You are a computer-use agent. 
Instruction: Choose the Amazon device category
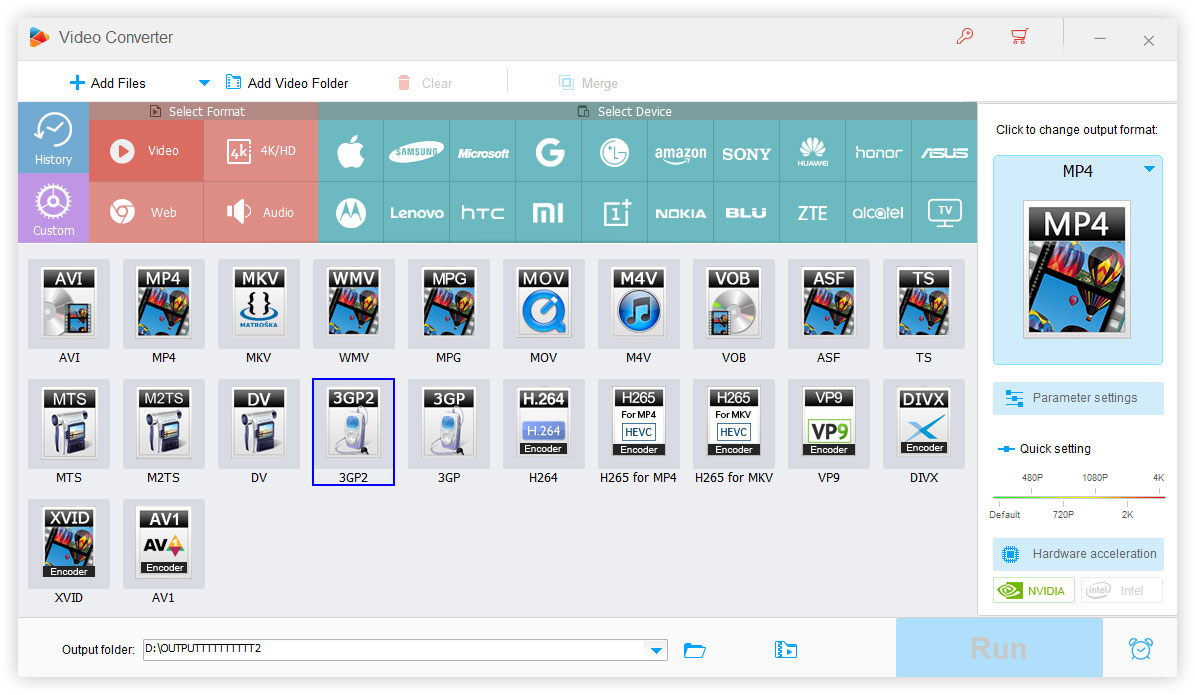coord(681,151)
